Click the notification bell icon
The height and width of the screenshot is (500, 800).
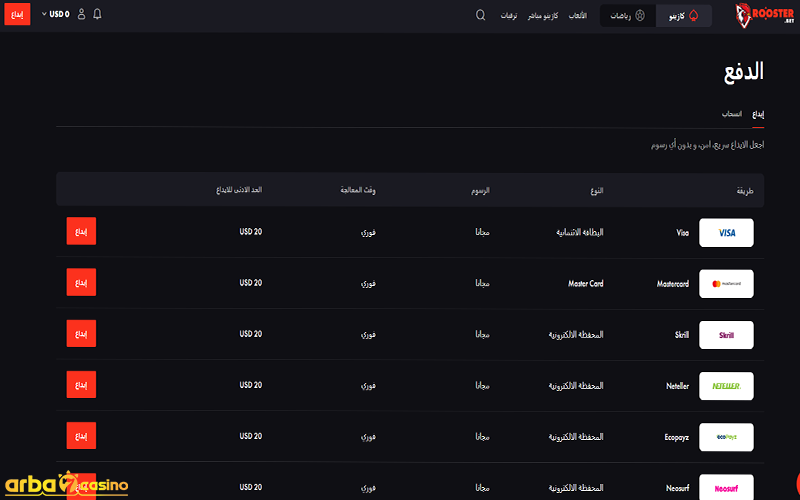pyautogui.click(x=97, y=15)
